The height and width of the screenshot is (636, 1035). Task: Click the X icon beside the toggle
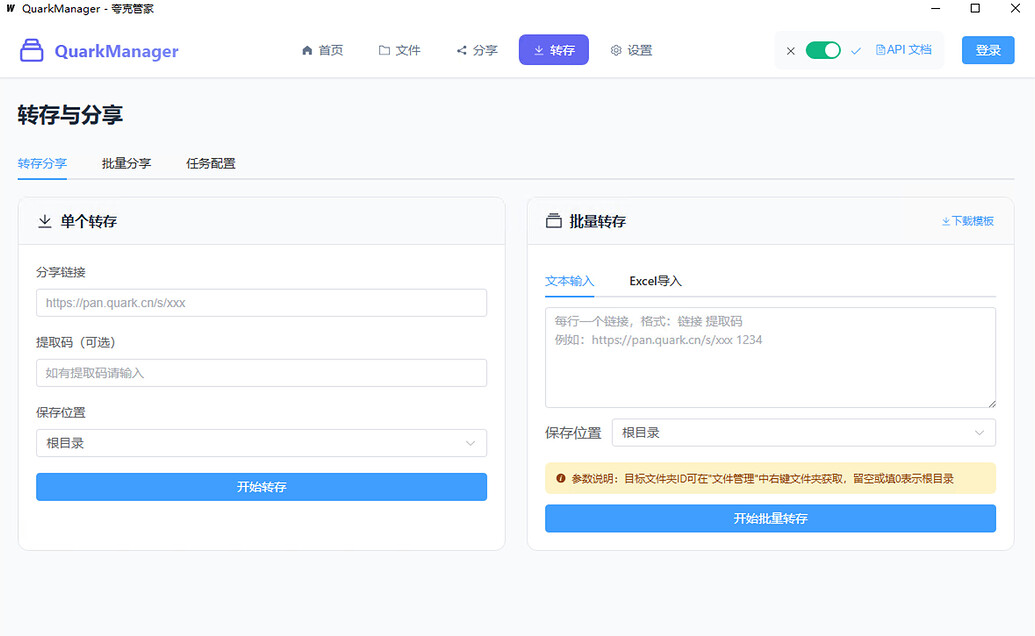click(x=791, y=51)
